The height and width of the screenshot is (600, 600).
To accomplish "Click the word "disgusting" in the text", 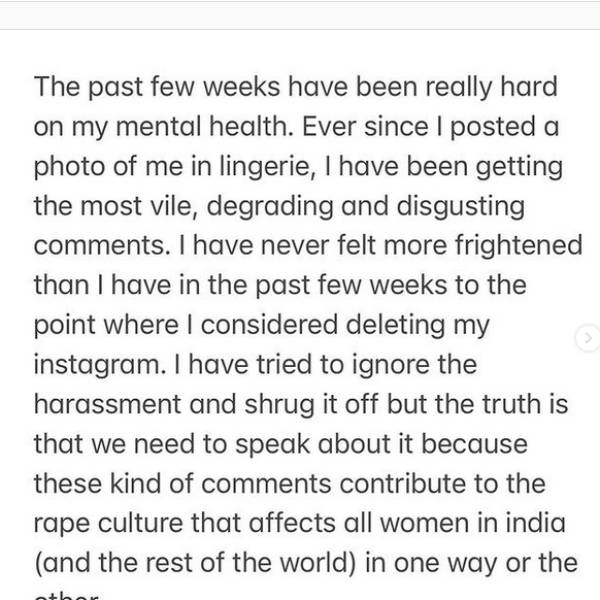I will click(x=461, y=206).
